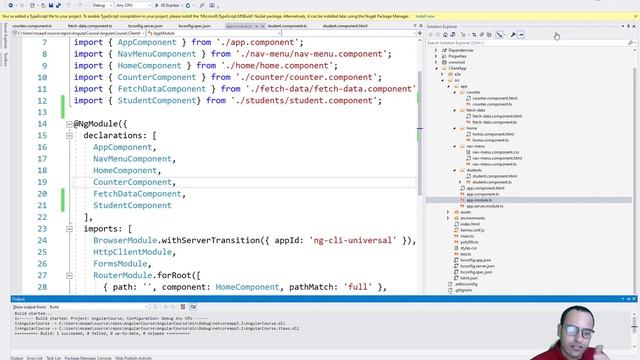Collapse the declarations array block
The width and height of the screenshot is (640, 360).
tap(69, 136)
